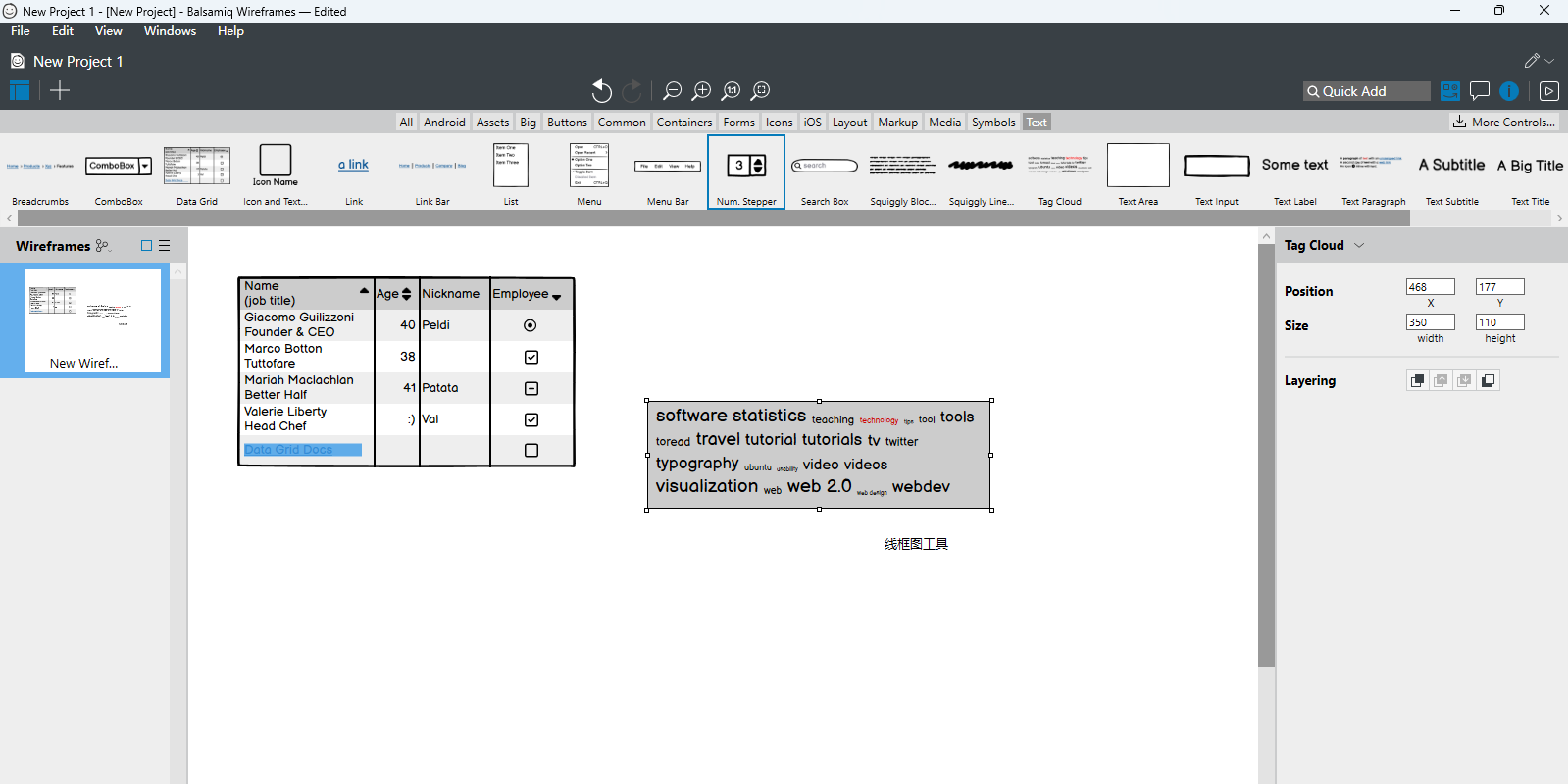Viewport: 1568px width, 784px height.
Task: Show the Forms controls category
Action: pyautogui.click(x=739, y=122)
